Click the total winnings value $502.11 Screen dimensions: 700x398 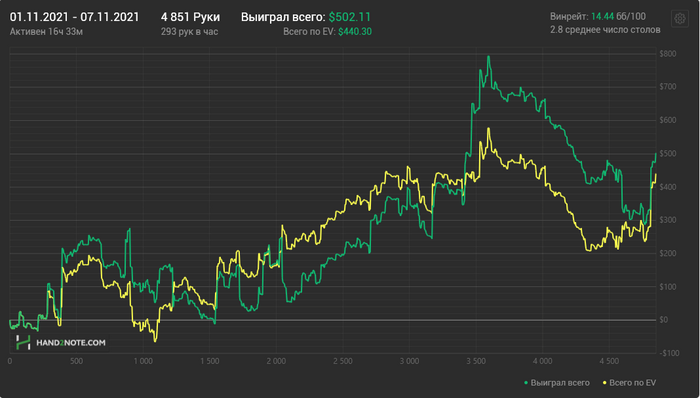tap(350, 17)
